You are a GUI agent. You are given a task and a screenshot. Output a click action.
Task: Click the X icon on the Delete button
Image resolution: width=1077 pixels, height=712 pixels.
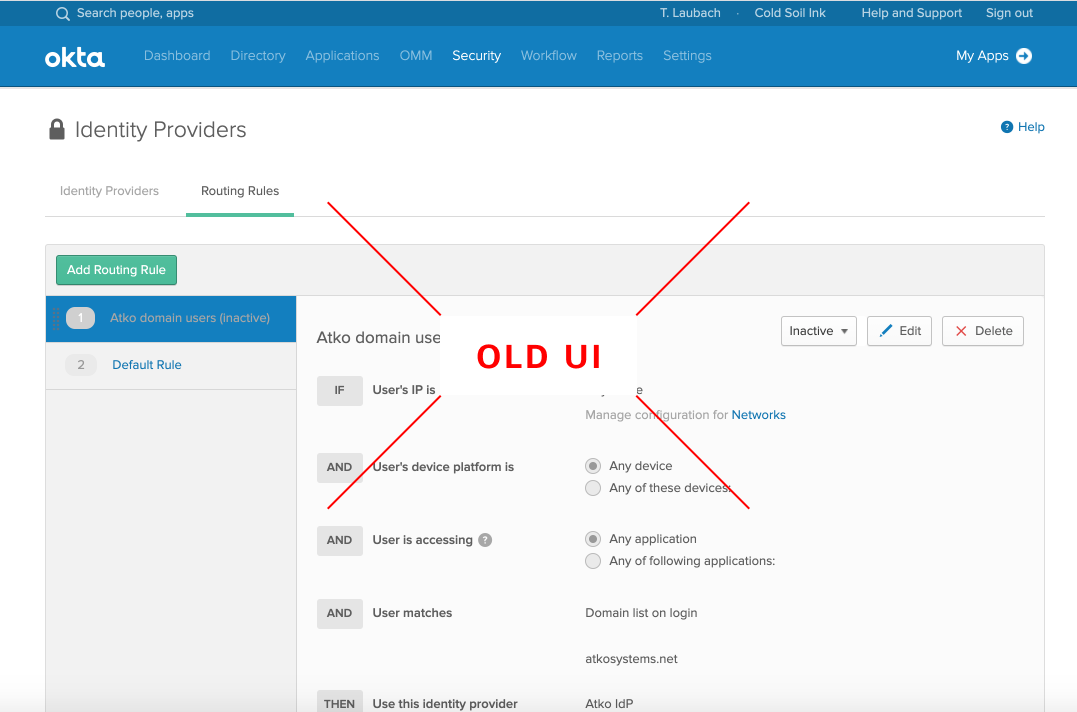[963, 330]
